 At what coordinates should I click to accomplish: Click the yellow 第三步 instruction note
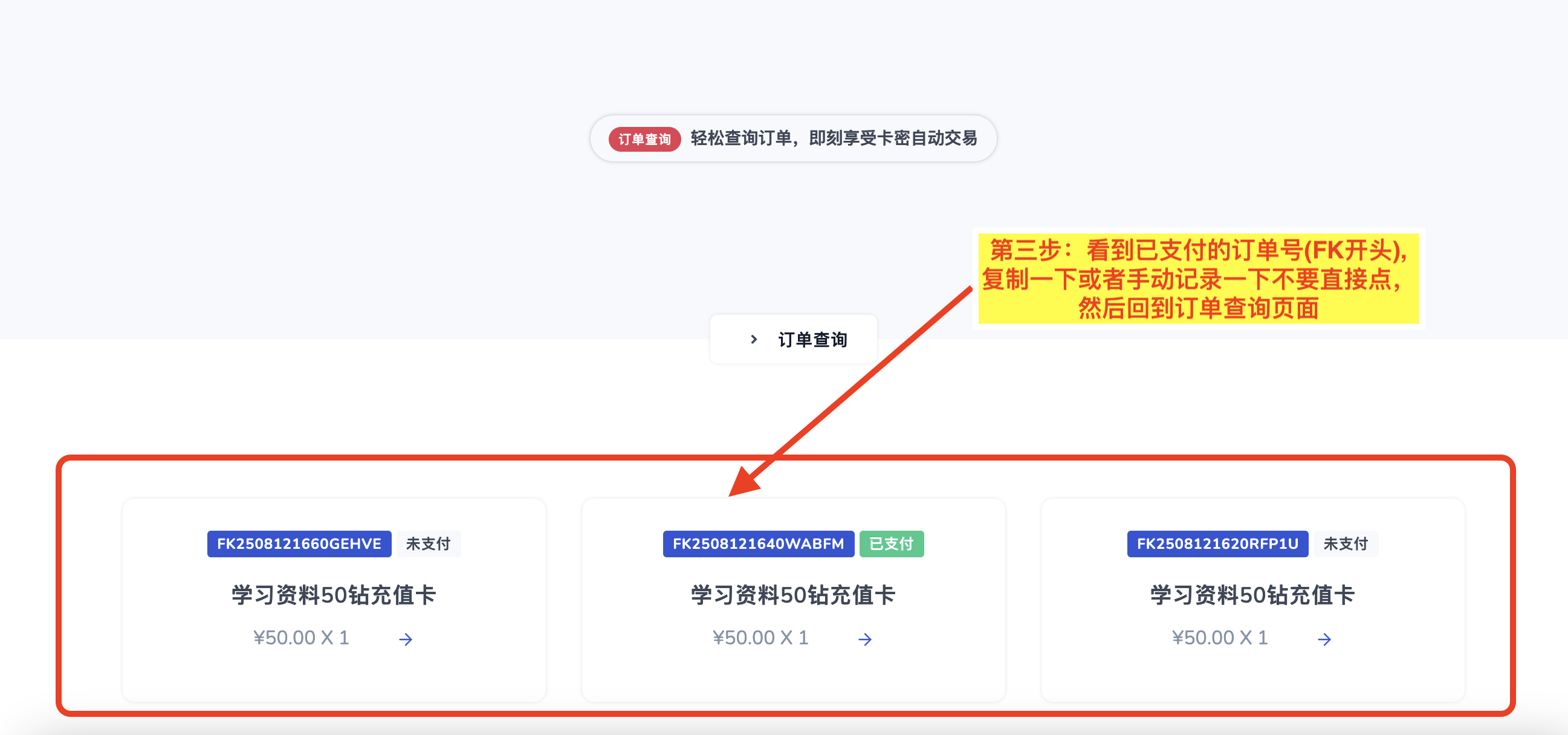click(1197, 279)
